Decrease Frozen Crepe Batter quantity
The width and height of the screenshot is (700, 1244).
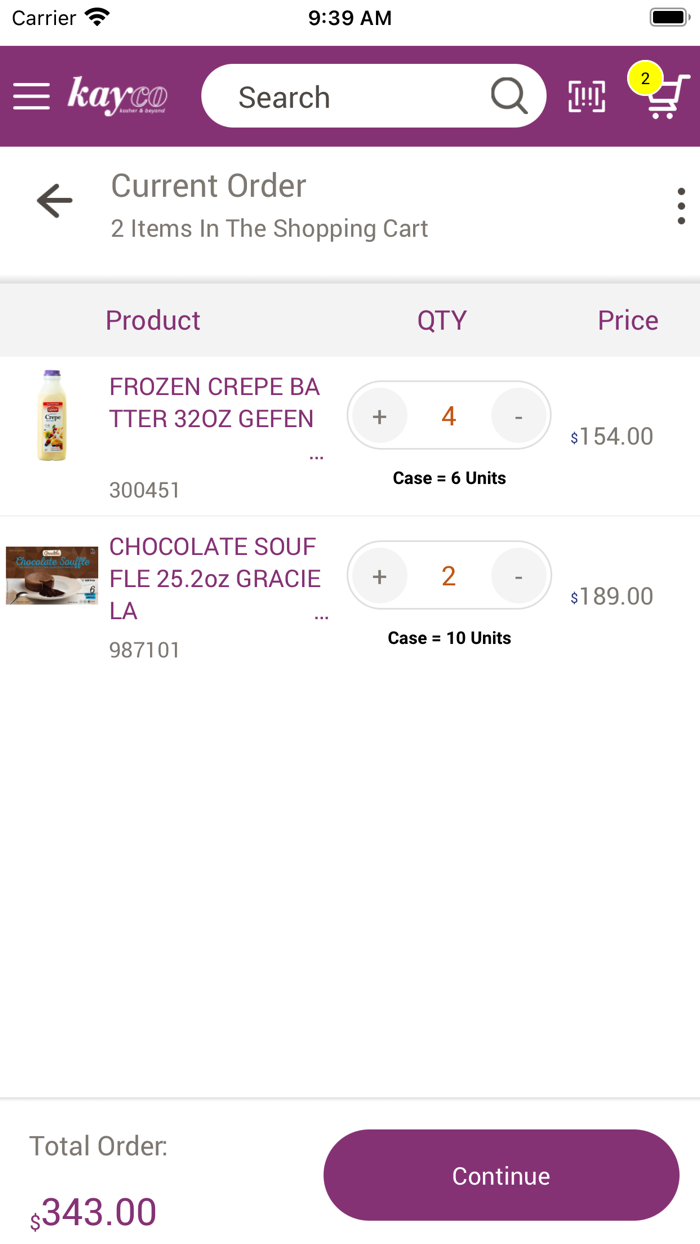tap(518, 416)
